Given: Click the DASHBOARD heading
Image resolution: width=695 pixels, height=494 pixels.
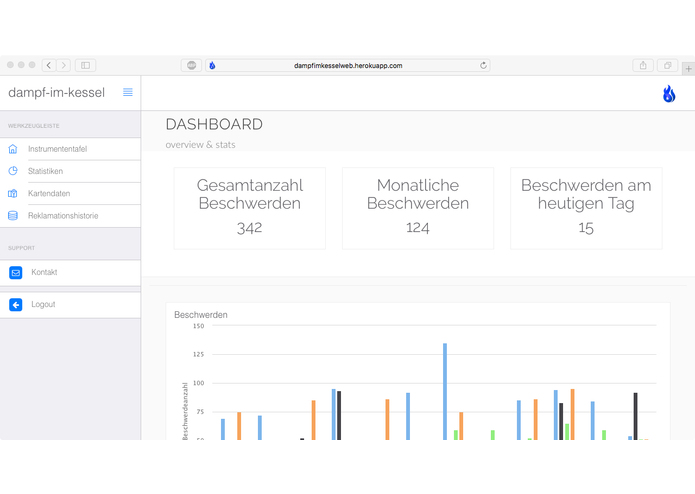Looking at the screenshot, I should (x=214, y=124).
